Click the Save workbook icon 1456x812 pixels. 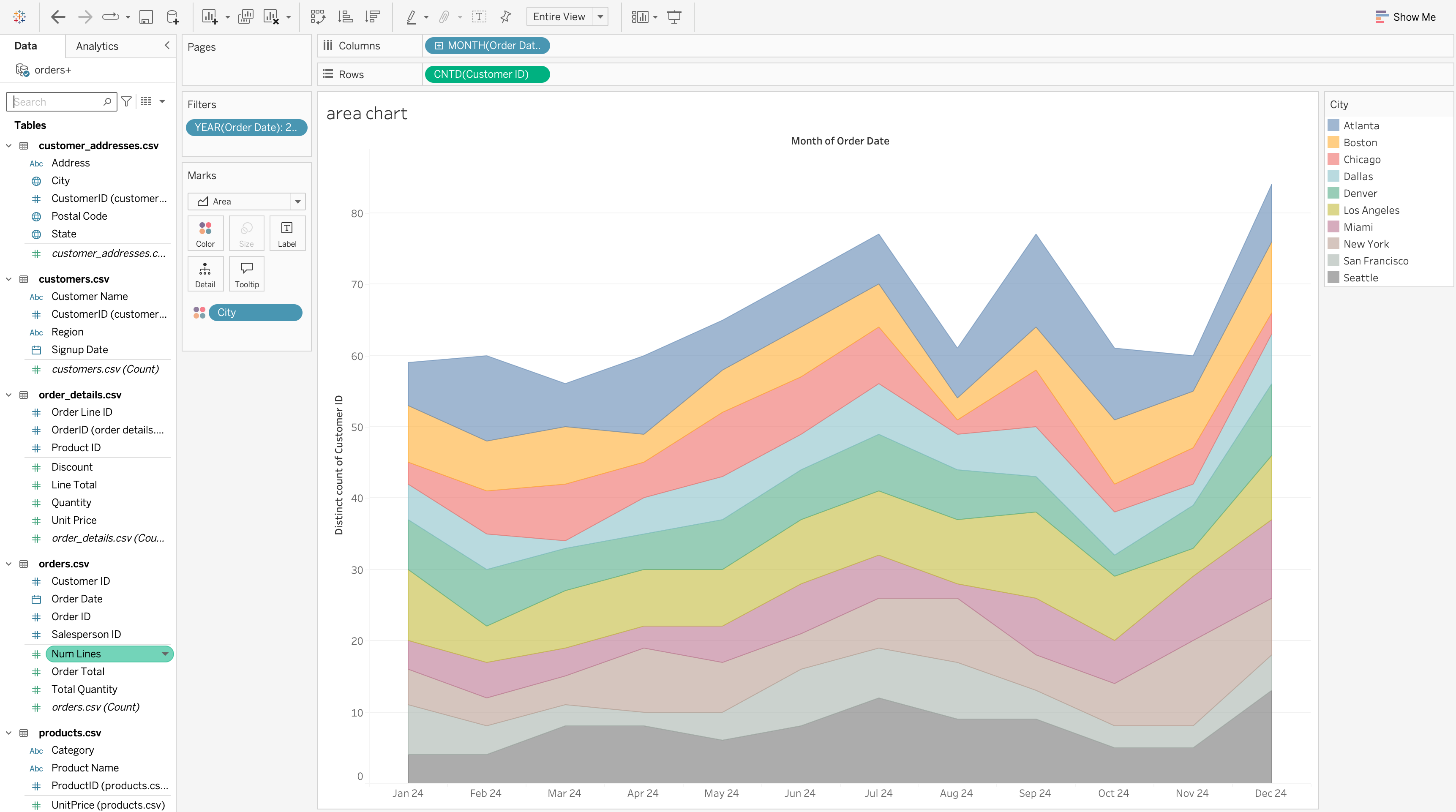[x=146, y=17]
